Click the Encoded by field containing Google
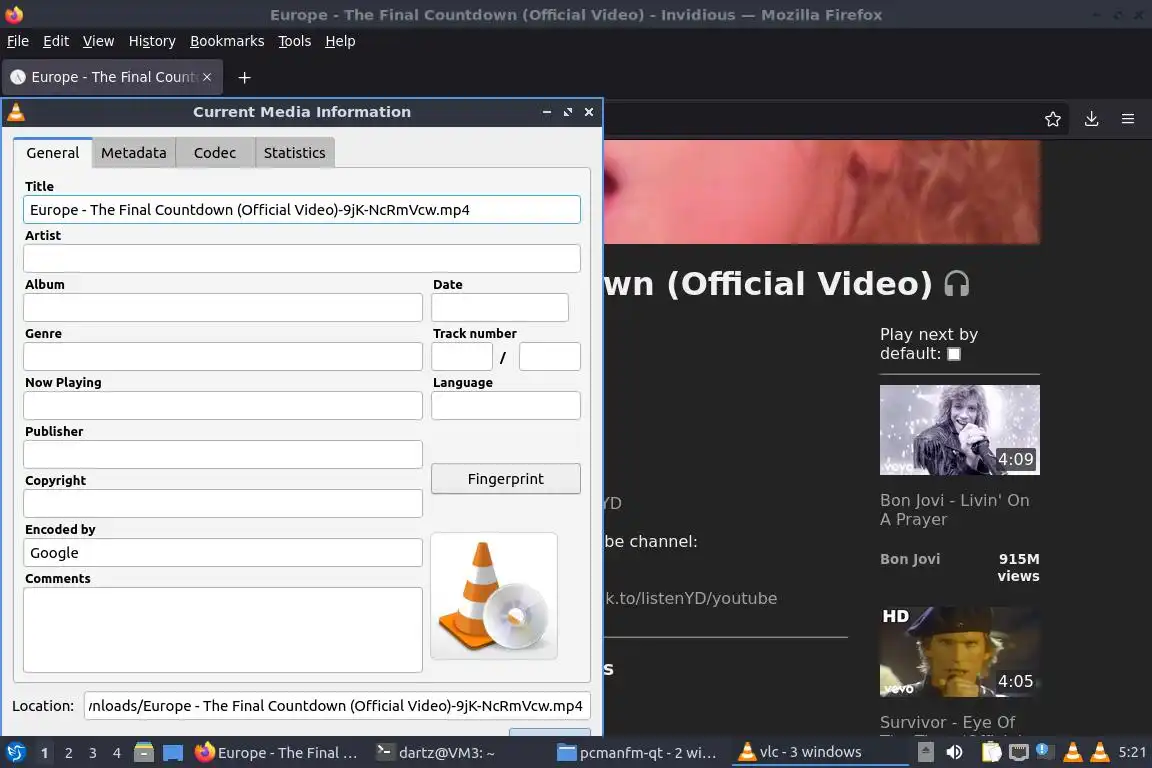Screen dimensions: 1152x768 click(223, 553)
